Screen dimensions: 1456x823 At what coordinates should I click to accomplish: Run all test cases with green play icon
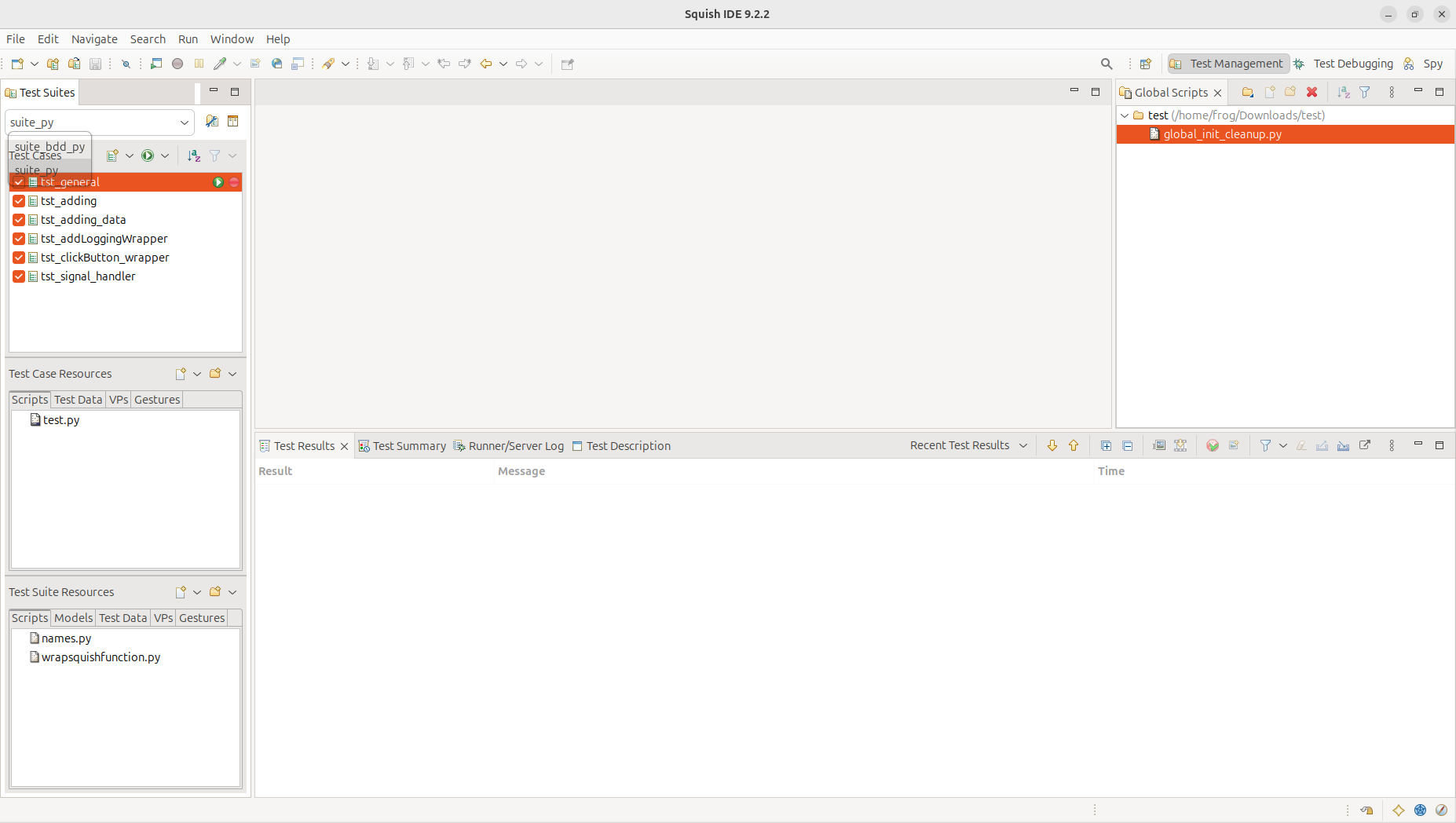148,155
